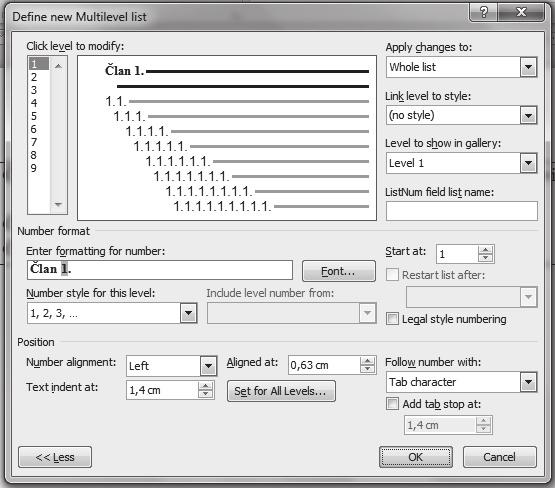Click the 1.1.1.1.1.1.1.1. preview line
555x488 pixels.
(x=267, y=191)
